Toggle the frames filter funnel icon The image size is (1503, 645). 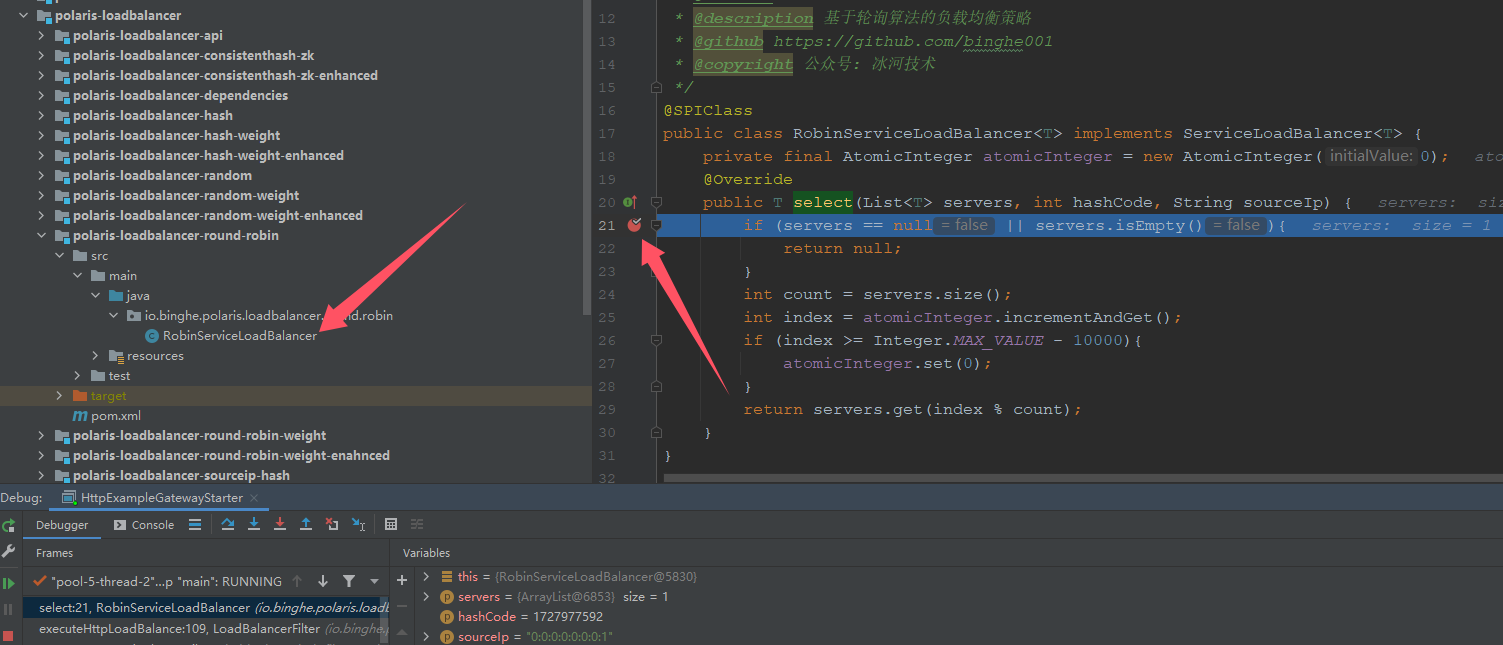pyautogui.click(x=348, y=581)
